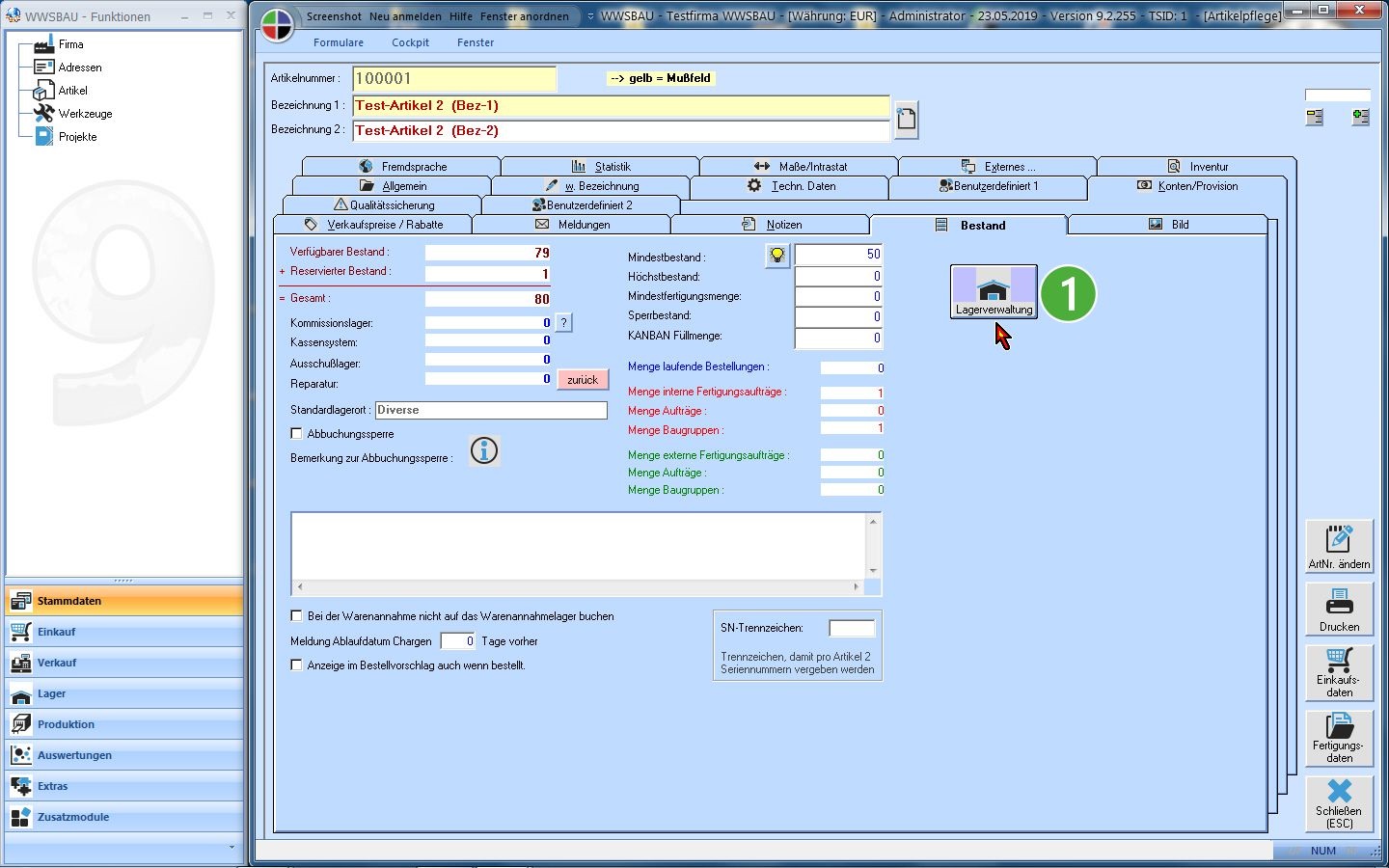Toggle Warenannahmelager booking checkbox
The width and height of the screenshot is (1389, 868).
pos(297,615)
